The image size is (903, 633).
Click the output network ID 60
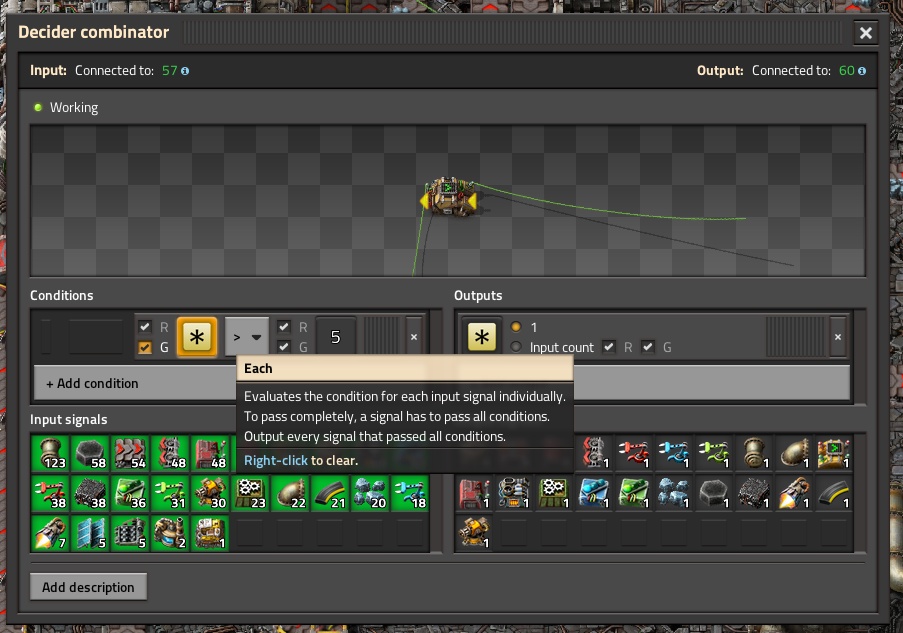(847, 71)
